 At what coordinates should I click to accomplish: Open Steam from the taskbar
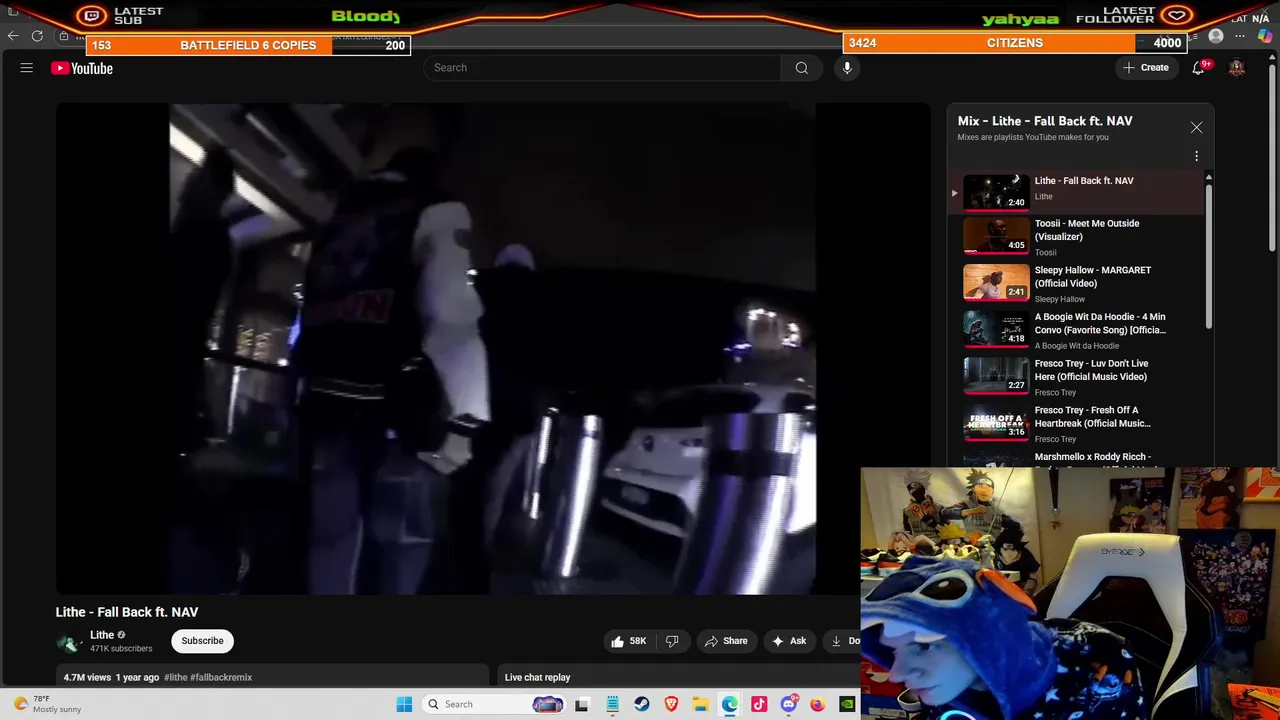tap(642, 704)
